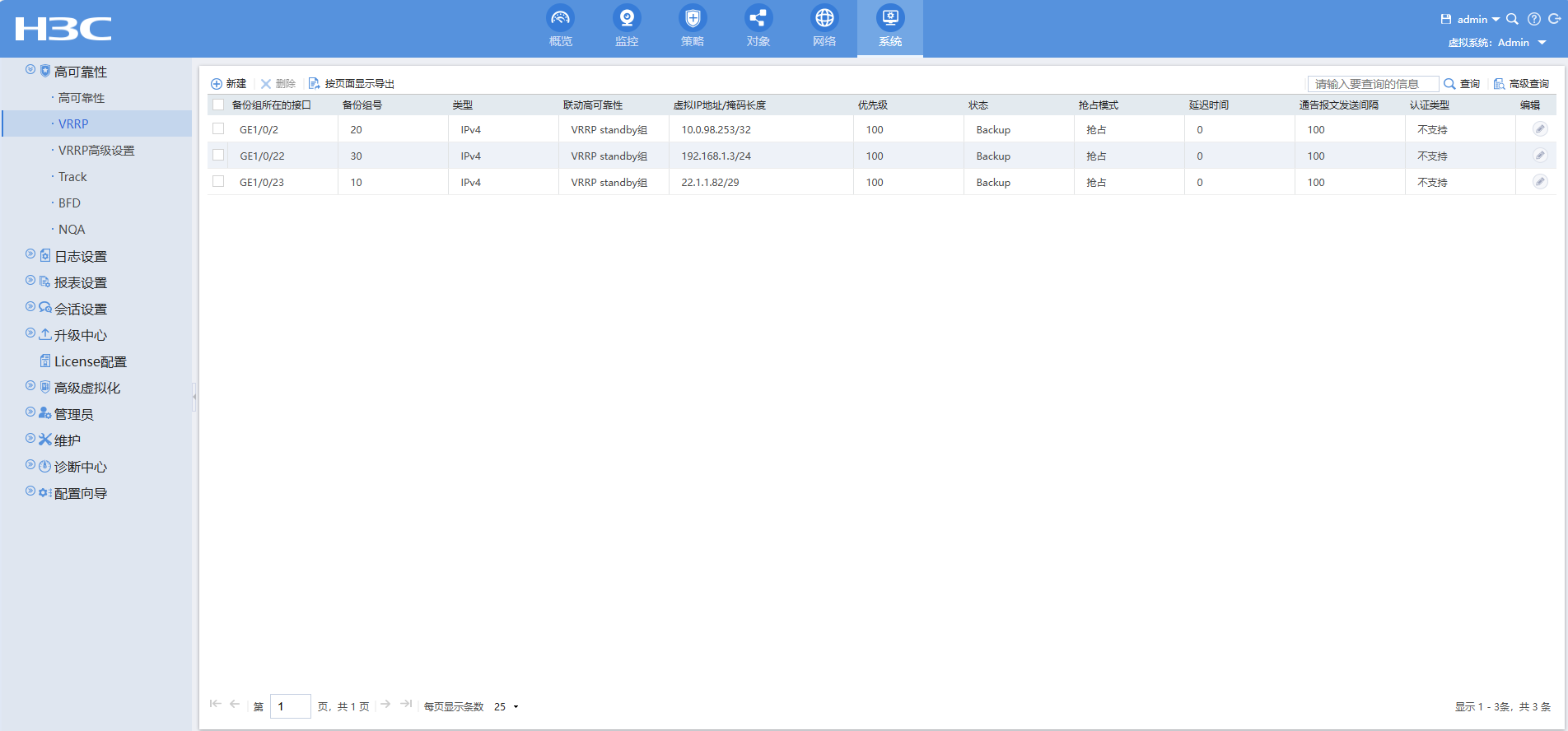
Task: Expand the 管理员 tree group
Action: [x=30, y=412]
